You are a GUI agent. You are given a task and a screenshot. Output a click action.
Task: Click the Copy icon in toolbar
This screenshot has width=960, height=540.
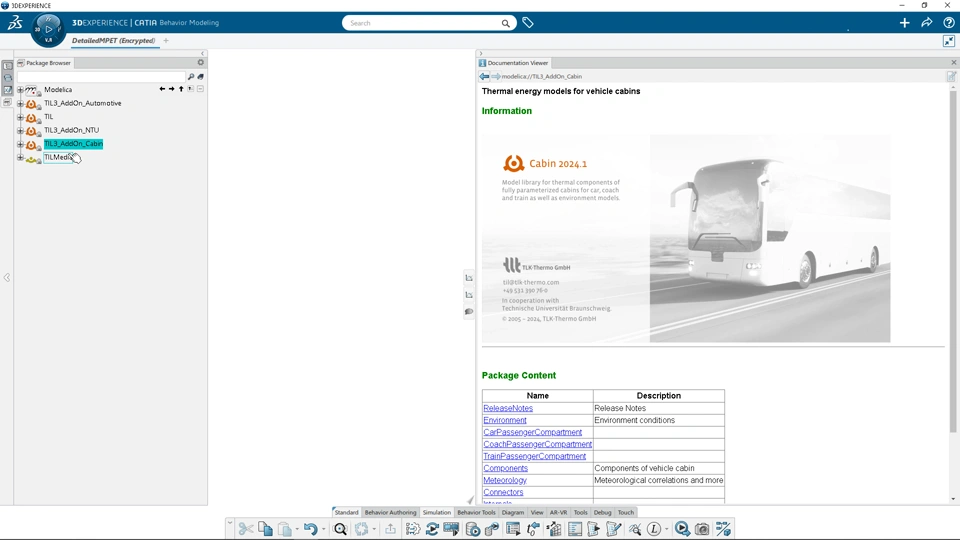pyautogui.click(x=265, y=529)
